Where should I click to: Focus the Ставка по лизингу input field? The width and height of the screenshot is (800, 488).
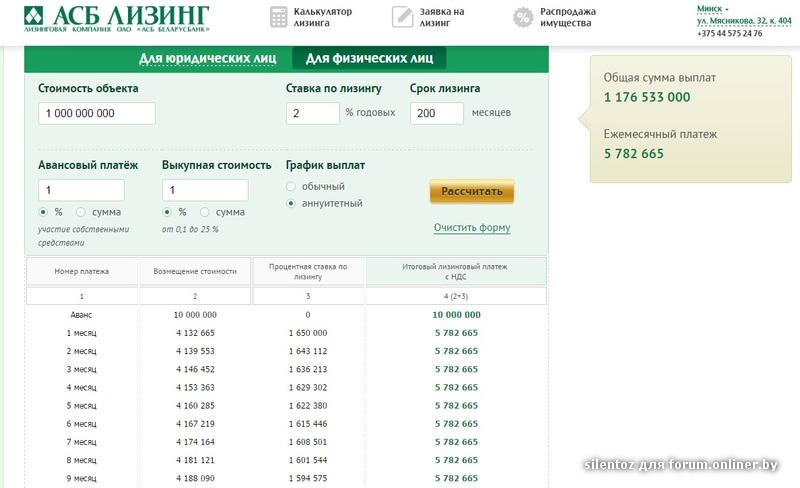click(x=313, y=113)
